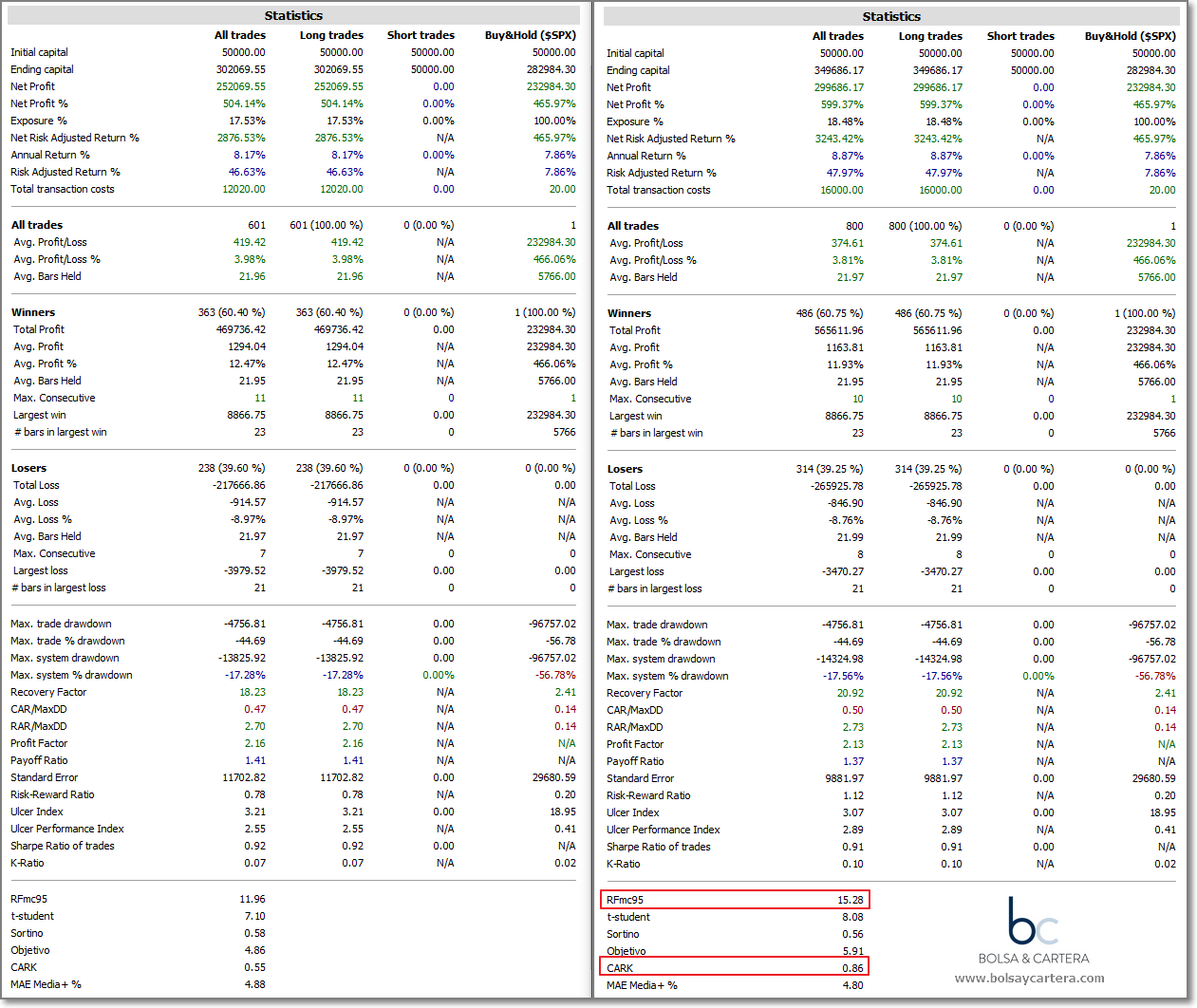The width and height of the screenshot is (1197, 1008).
Task: Select the Objetivo value 5.91
Action: pos(853,951)
